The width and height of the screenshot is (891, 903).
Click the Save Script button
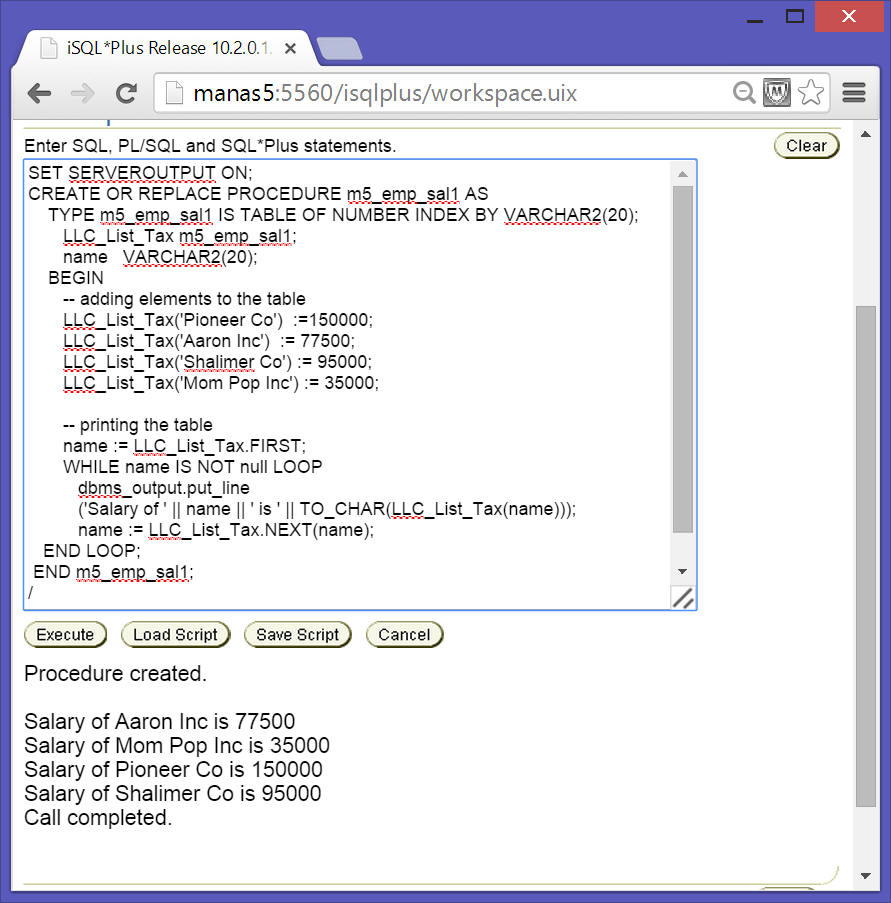[298, 635]
